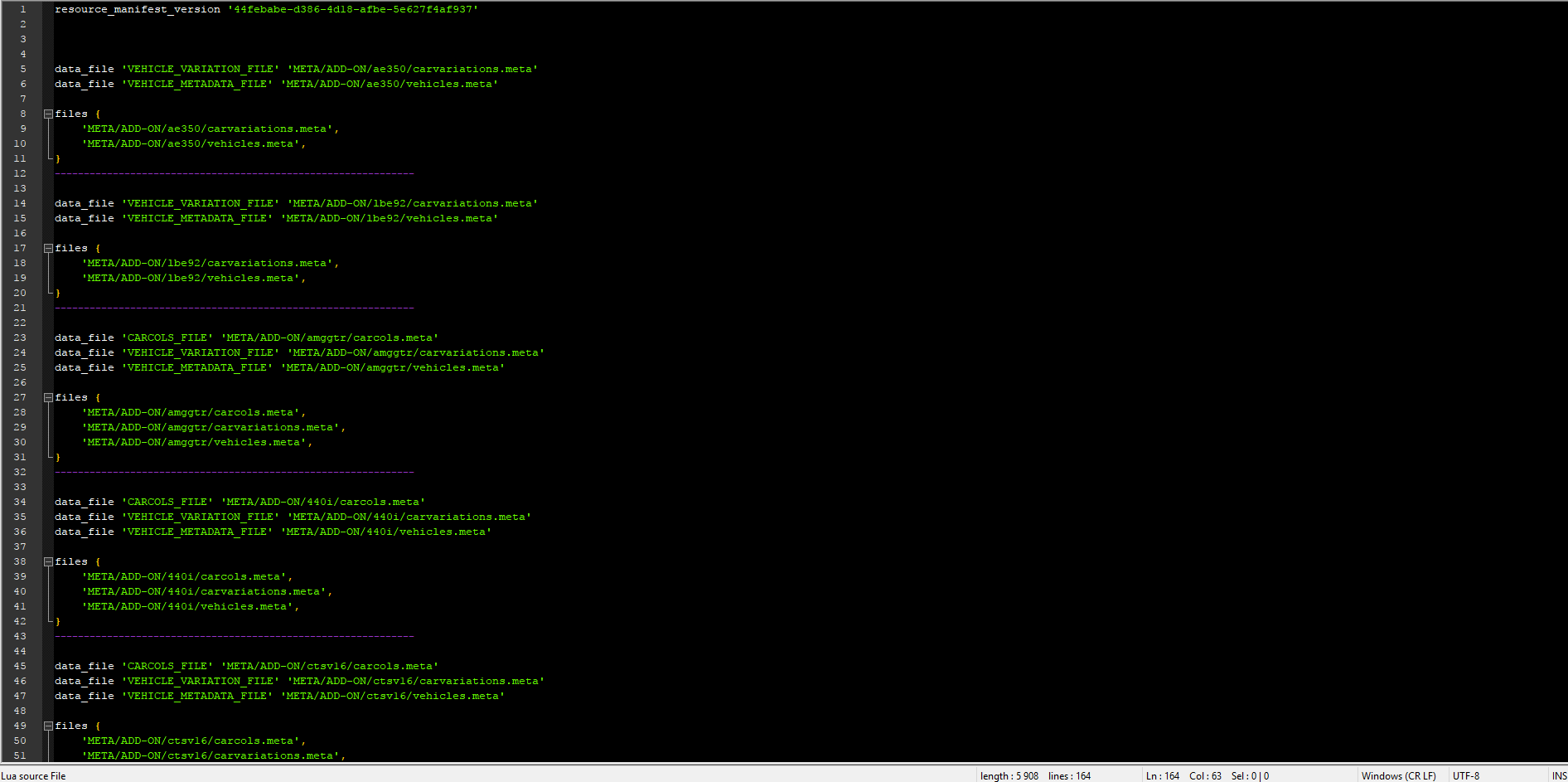Click the resource_manifest_version keyword
The width and height of the screenshot is (1568, 782).
(x=138, y=9)
